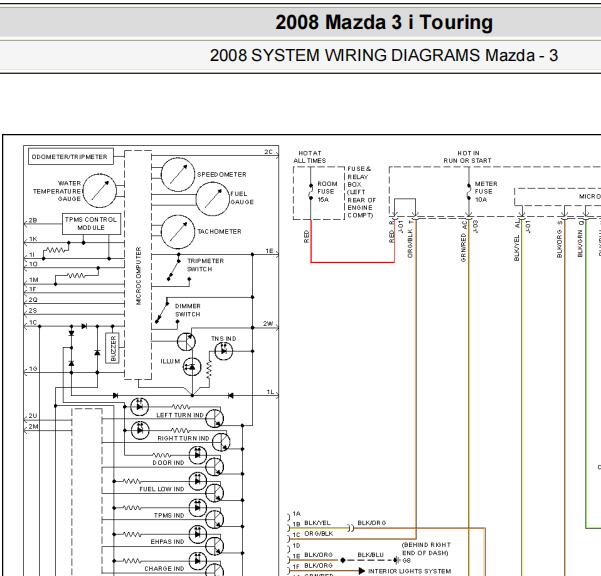This screenshot has height=576, width=601.
Task: Click the 2U connector terminal label
Action: coord(33,416)
